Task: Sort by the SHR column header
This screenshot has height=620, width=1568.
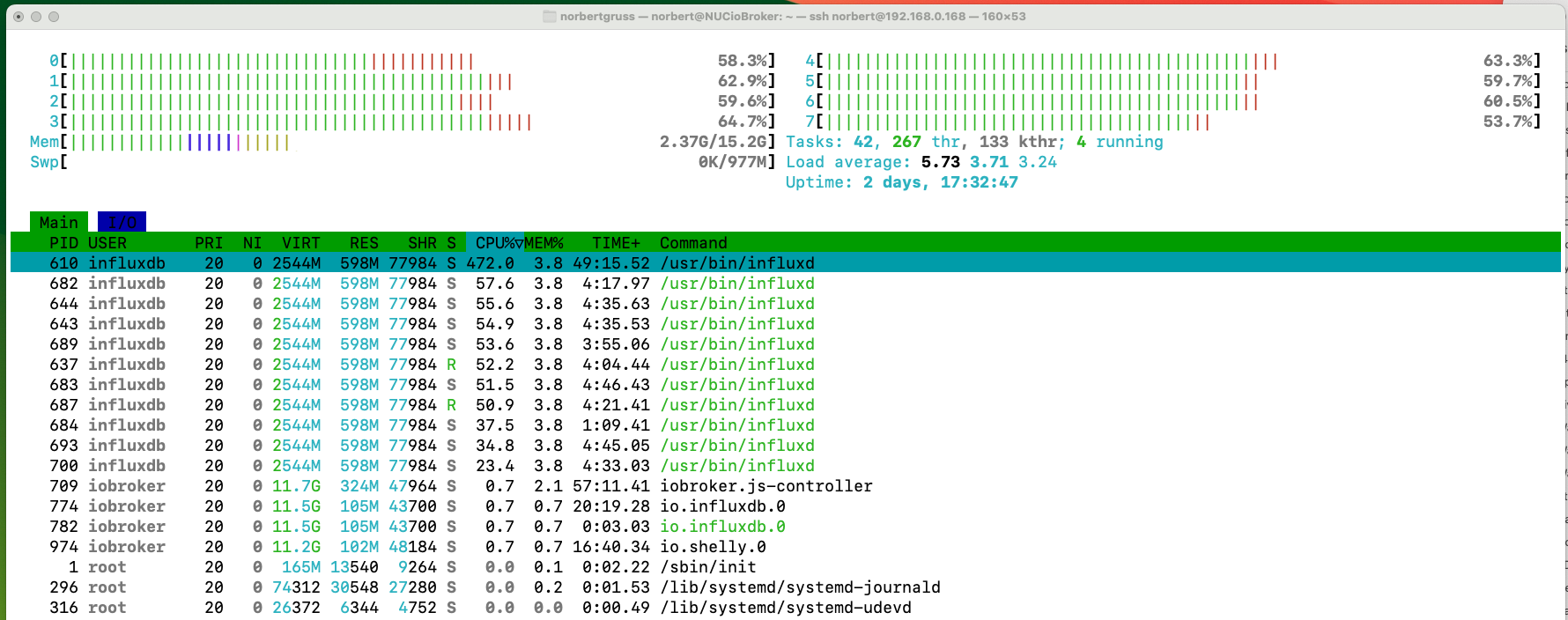Action: click(x=422, y=243)
